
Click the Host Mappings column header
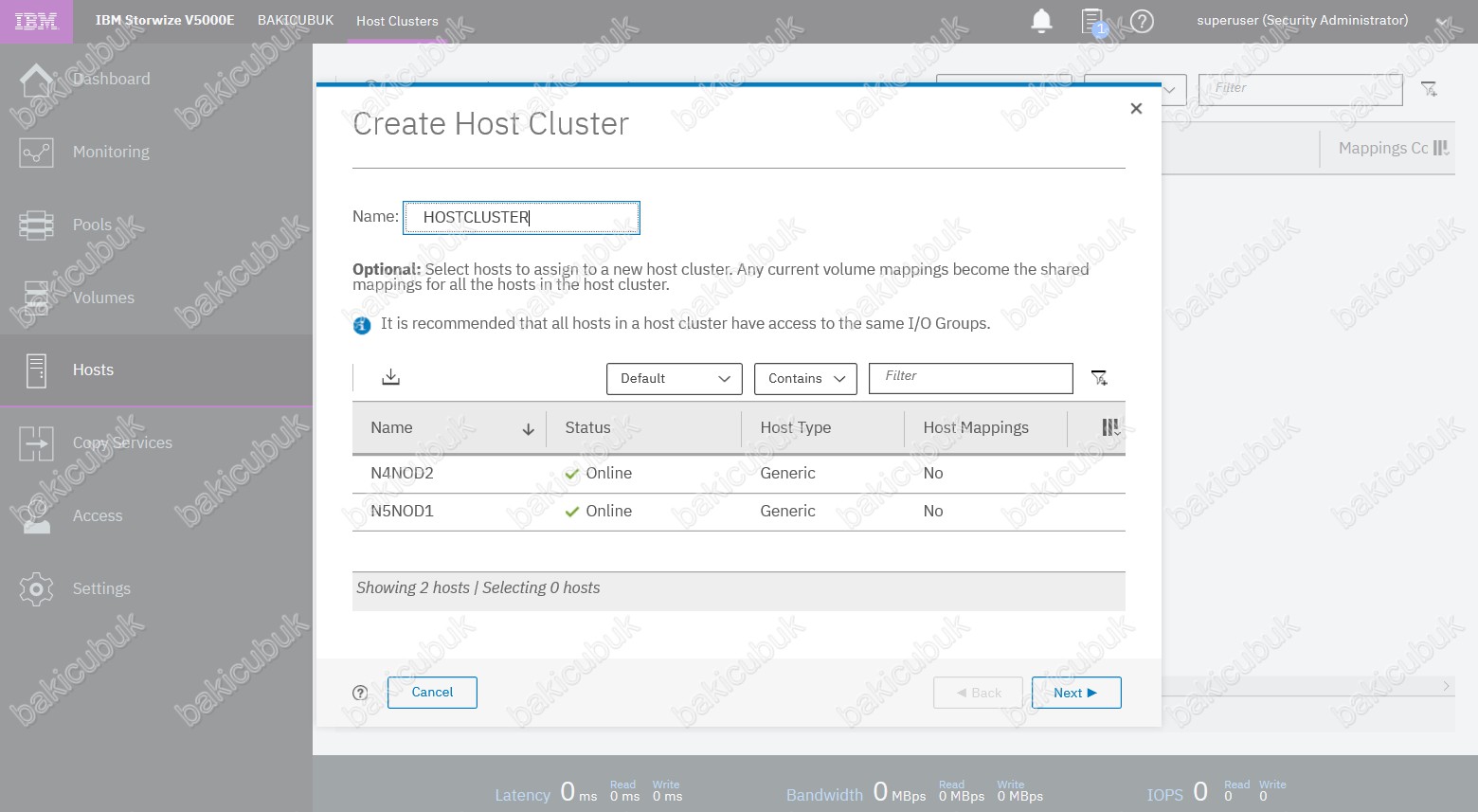coord(976,428)
